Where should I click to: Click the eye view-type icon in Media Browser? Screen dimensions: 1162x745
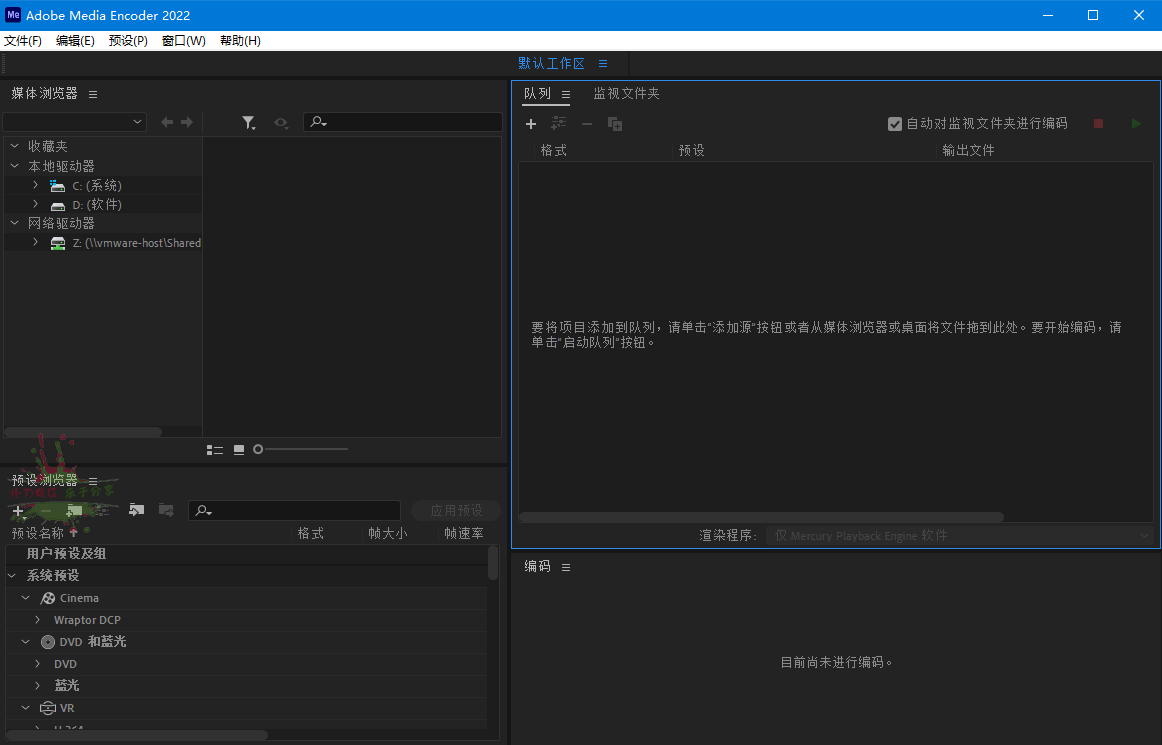coord(282,122)
